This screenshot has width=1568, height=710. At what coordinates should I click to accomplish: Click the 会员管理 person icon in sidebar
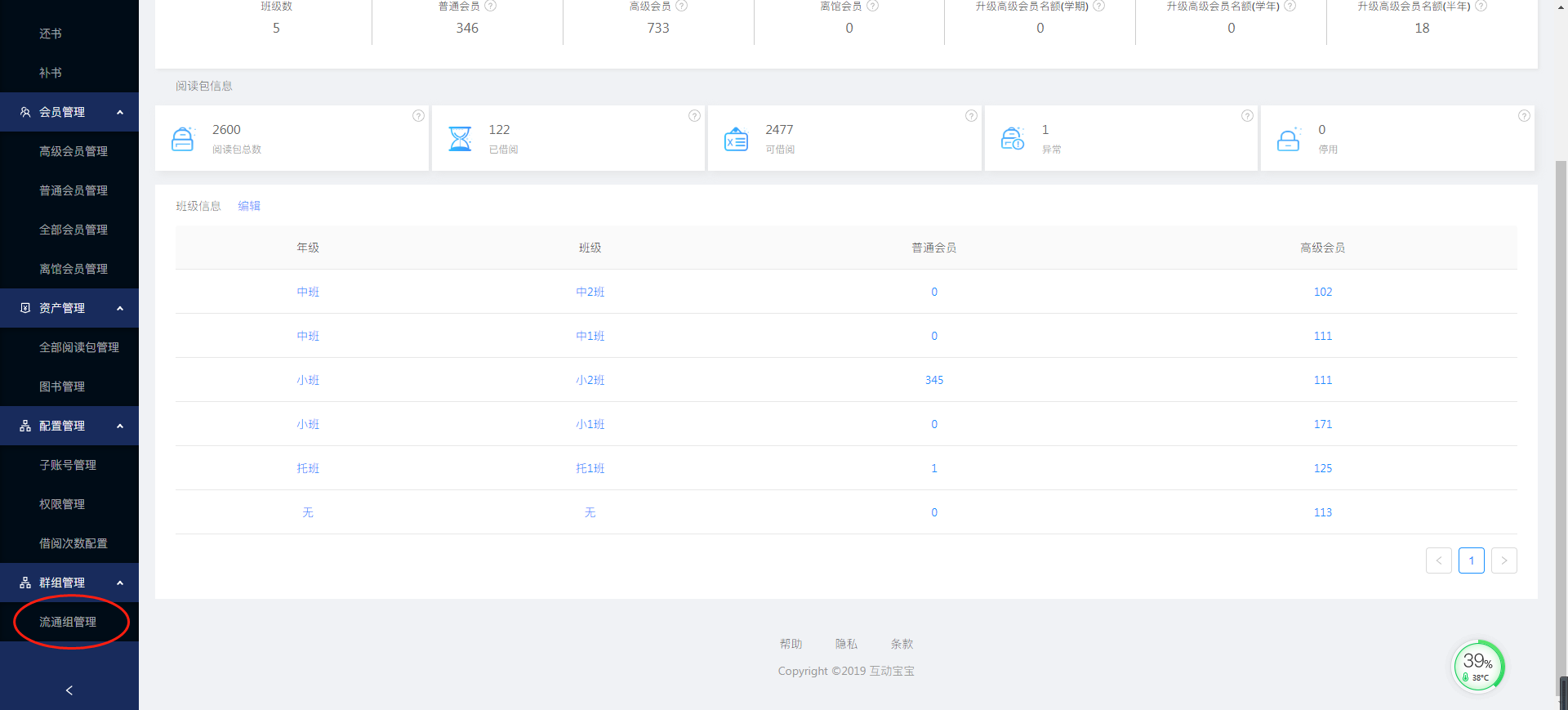point(25,112)
